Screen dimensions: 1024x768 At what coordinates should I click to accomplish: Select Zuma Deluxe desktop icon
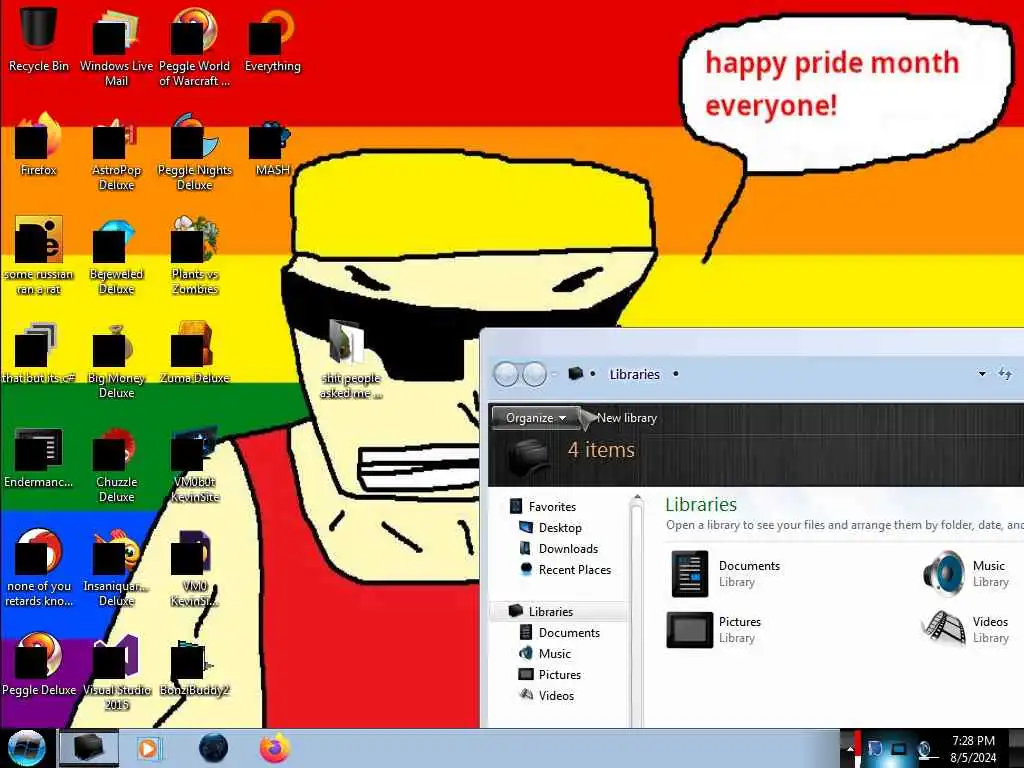click(x=195, y=351)
